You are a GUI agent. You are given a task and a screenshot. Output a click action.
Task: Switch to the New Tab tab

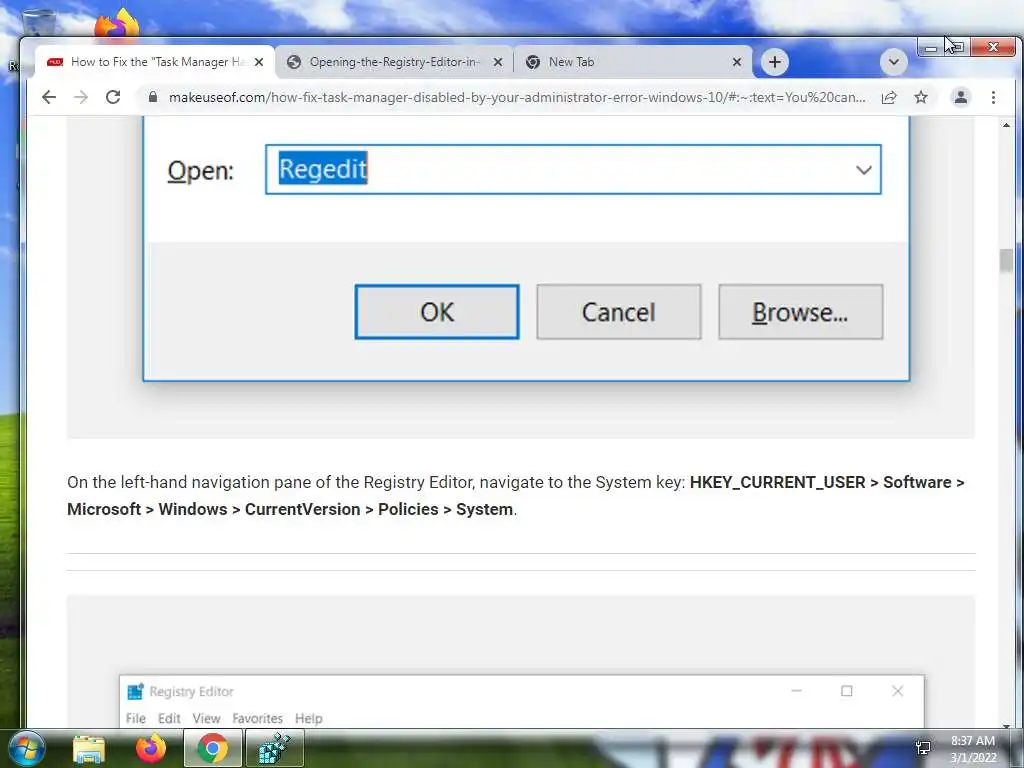[632, 62]
